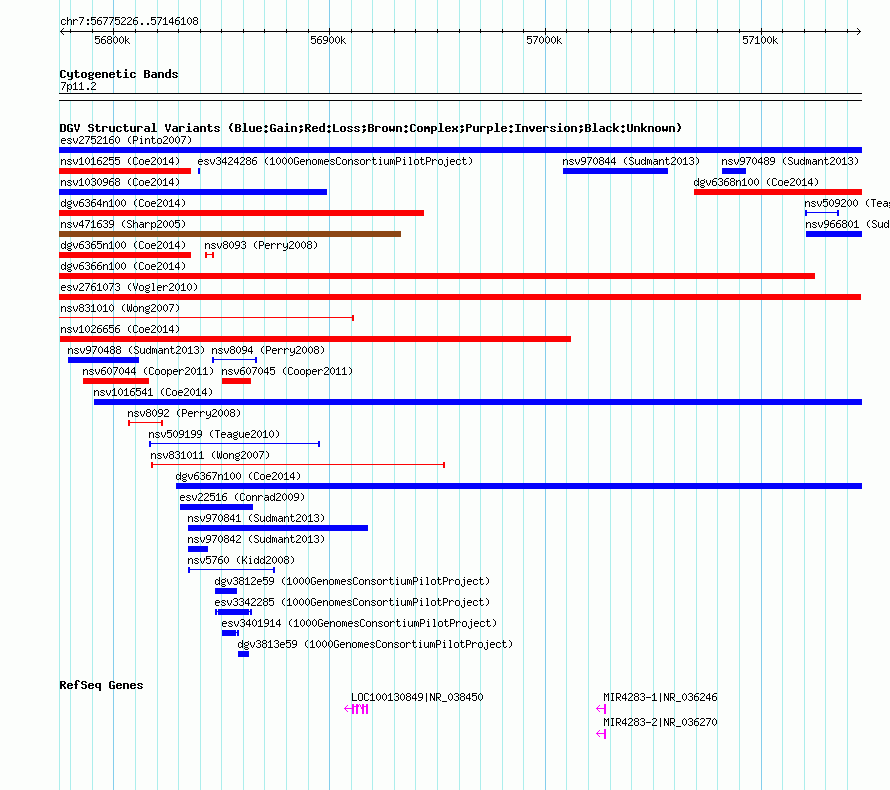Click the LOC100130849 gene glyph
The height and width of the screenshot is (790, 890).
356,709
